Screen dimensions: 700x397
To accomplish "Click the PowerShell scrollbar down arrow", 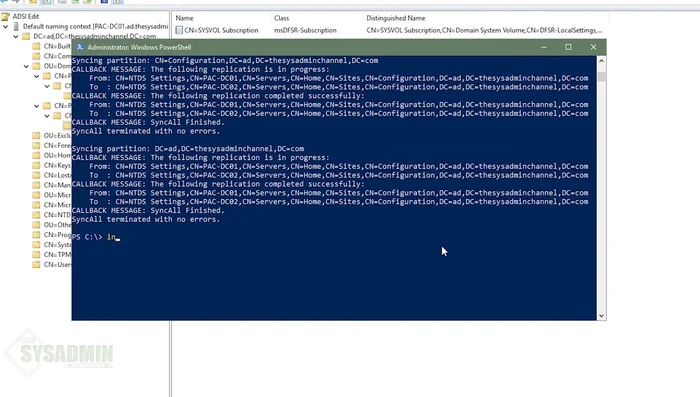I will [x=601, y=316].
